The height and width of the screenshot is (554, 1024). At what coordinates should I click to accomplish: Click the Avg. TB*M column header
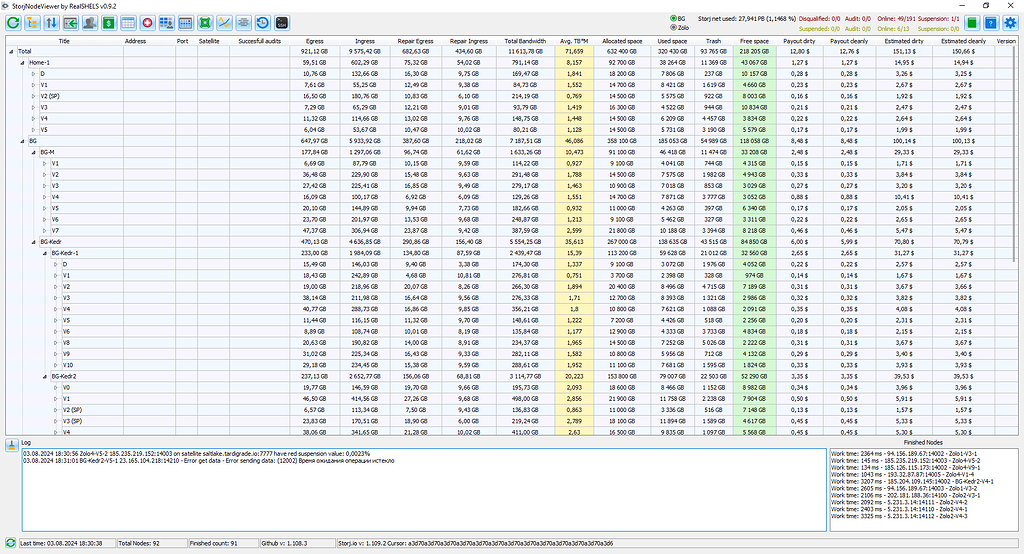click(x=573, y=41)
